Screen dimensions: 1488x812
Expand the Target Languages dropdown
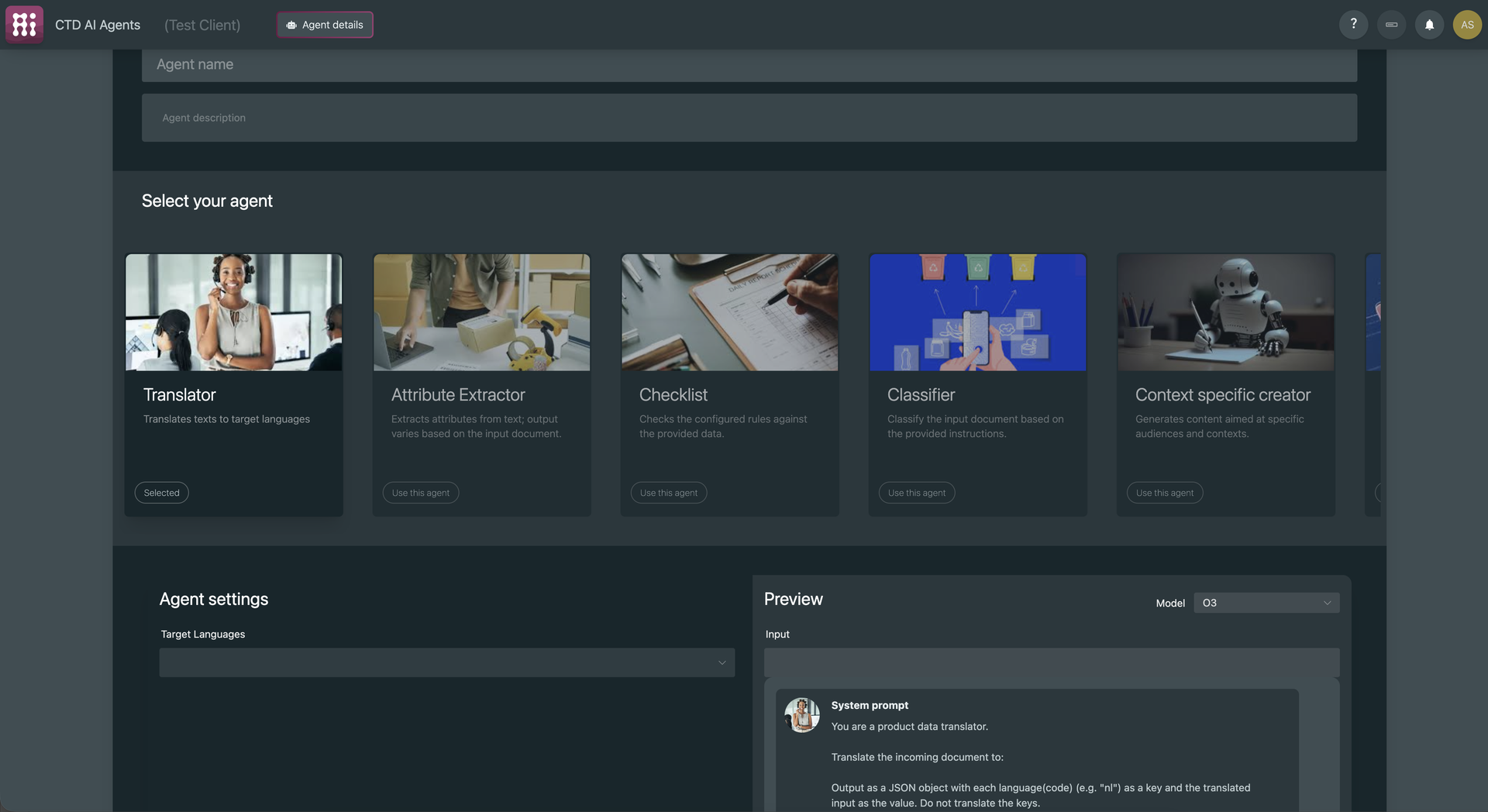tap(446, 662)
